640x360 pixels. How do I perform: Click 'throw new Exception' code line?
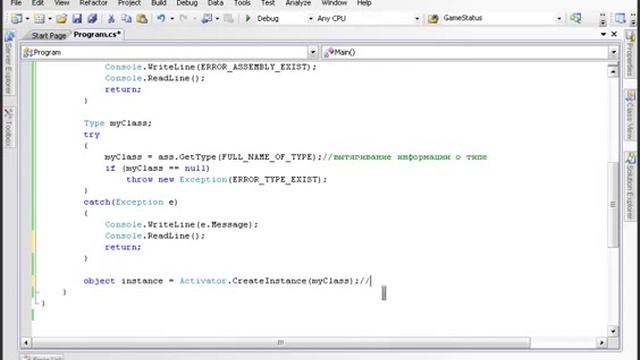point(227,180)
